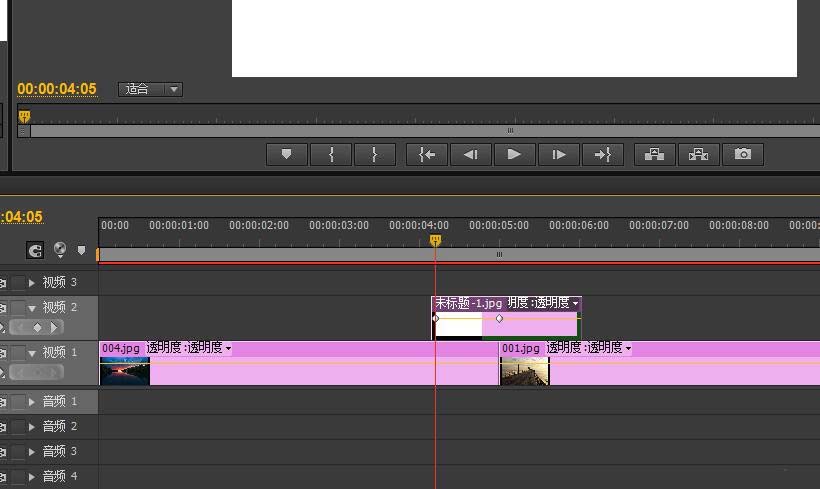This screenshot has height=489, width=820.
Task: Go to next keyframe on 视频 2
Action: pos(54,327)
